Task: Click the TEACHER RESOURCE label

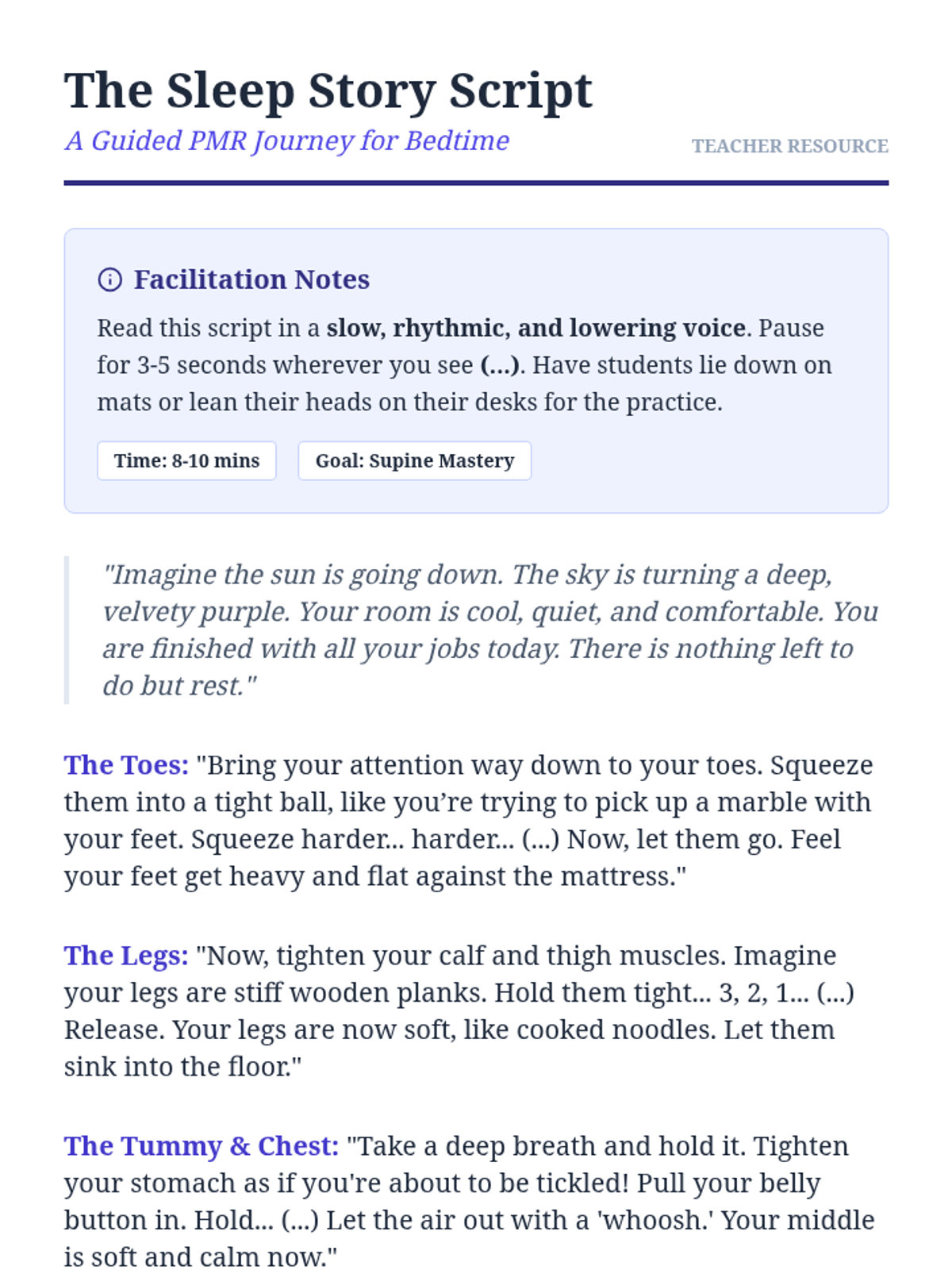Action: [789, 146]
